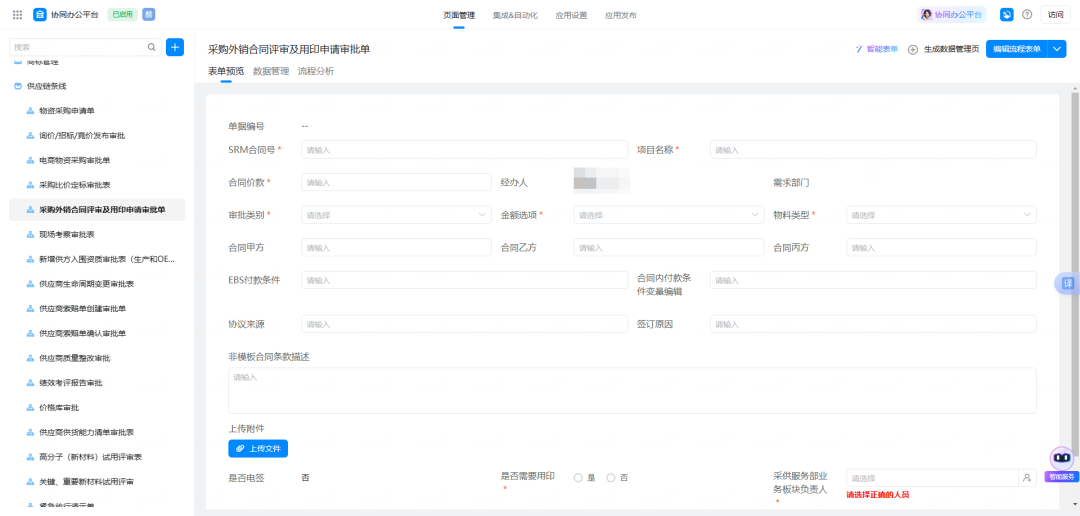The height and width of the screenshot is (516, 1080).
Task: Click the search magnifier icon in sidebar
Action: pyautogui.click(x=152, y=47)
